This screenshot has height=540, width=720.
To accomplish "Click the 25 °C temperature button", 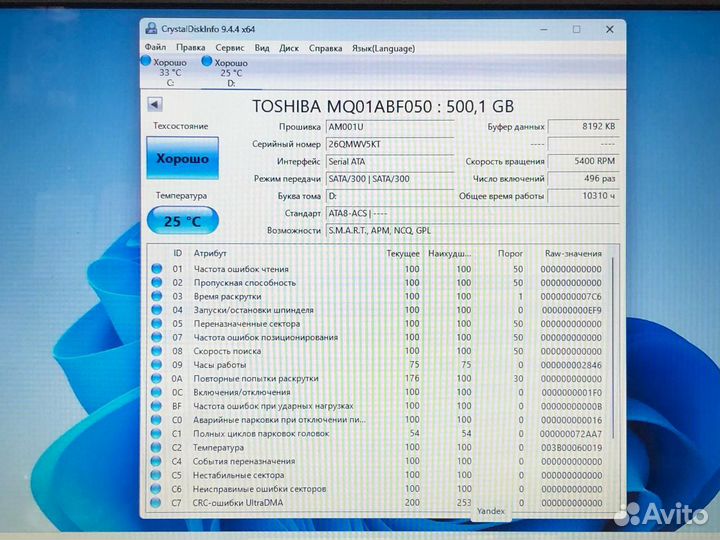I will pos(182,221).
